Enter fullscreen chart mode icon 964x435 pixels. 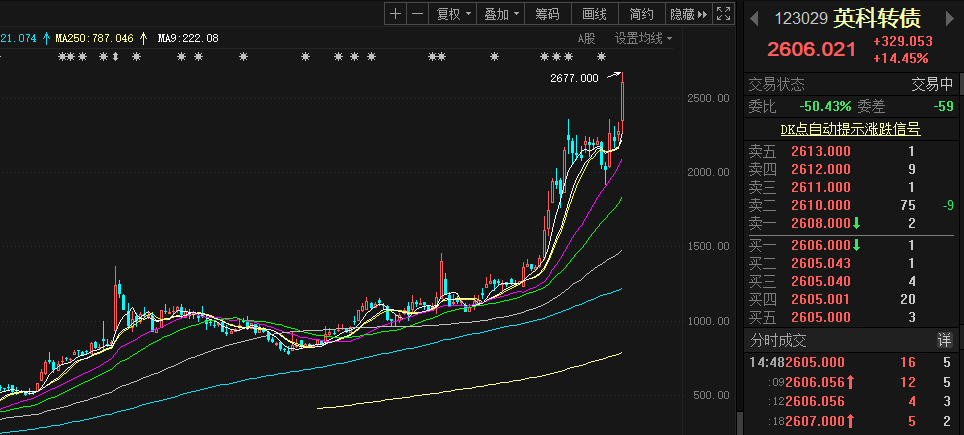click(725, 14)
